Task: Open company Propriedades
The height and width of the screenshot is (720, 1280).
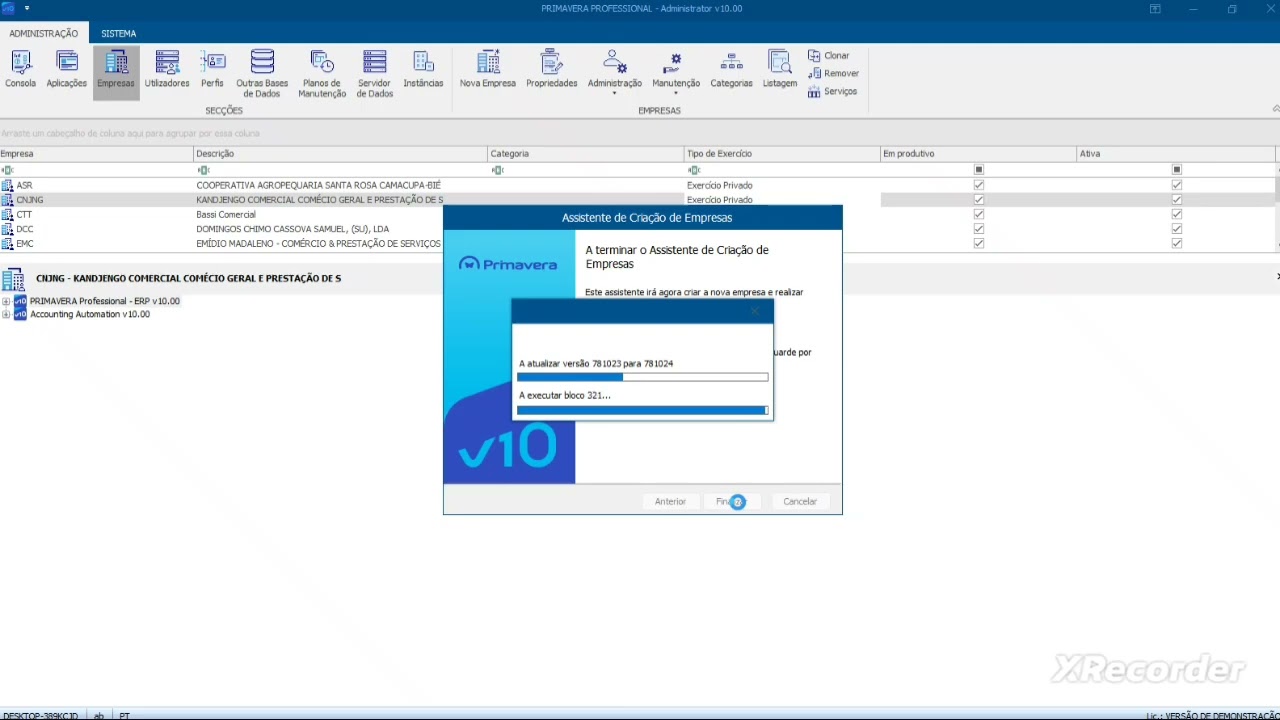Action: pyautogui.click(x=552, y=70)
